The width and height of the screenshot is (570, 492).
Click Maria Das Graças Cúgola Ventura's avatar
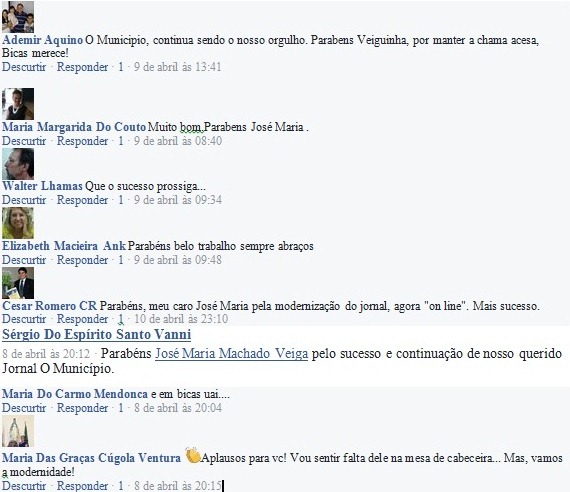pyautogui.click(x=18, y=431)
